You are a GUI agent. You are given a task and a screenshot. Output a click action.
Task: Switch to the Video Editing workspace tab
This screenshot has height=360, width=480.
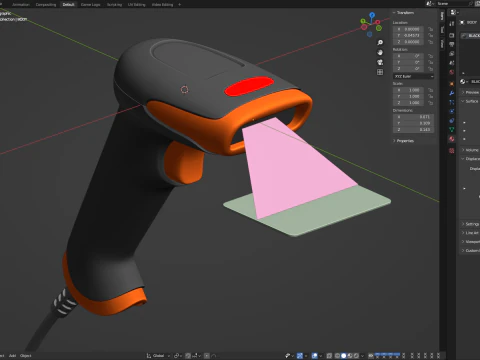point(162,5)
